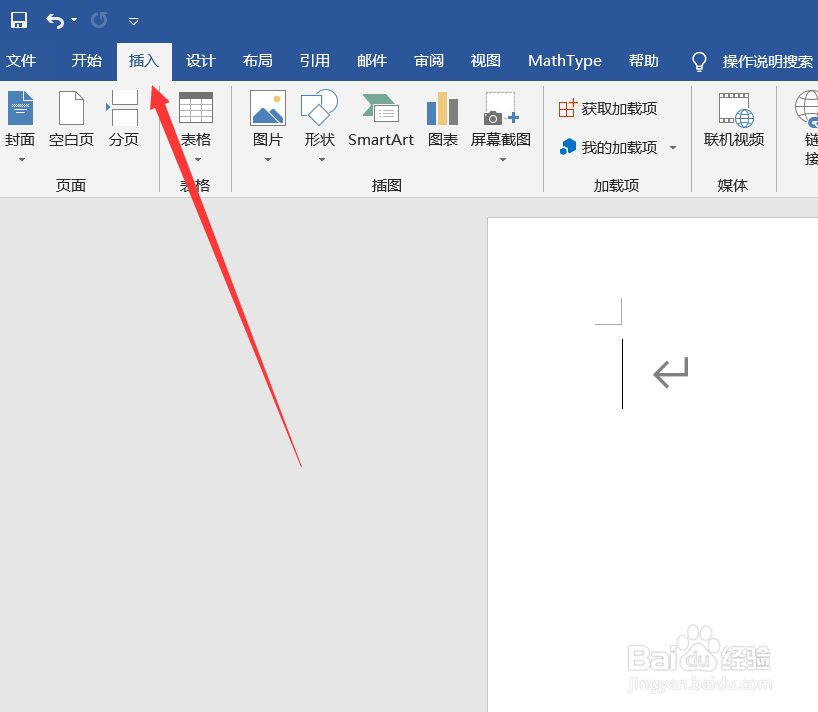Switch to the 开始 (Home) tab

click(87, 61)
